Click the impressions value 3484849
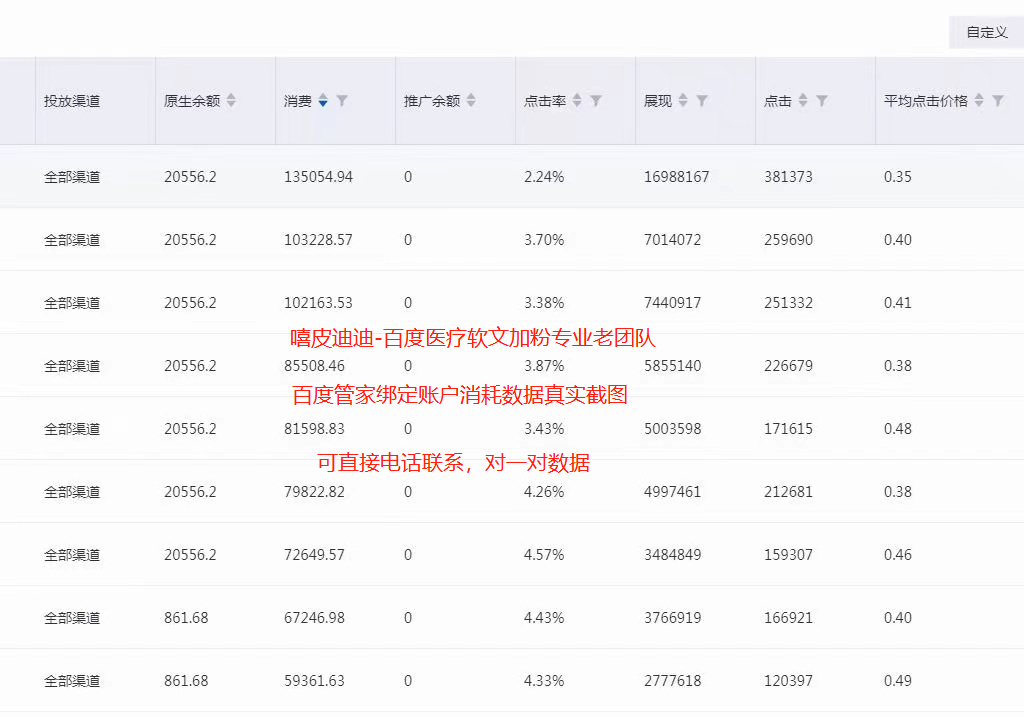Image resolution: width=1024 pixels, height=717 pixels. 673,555
